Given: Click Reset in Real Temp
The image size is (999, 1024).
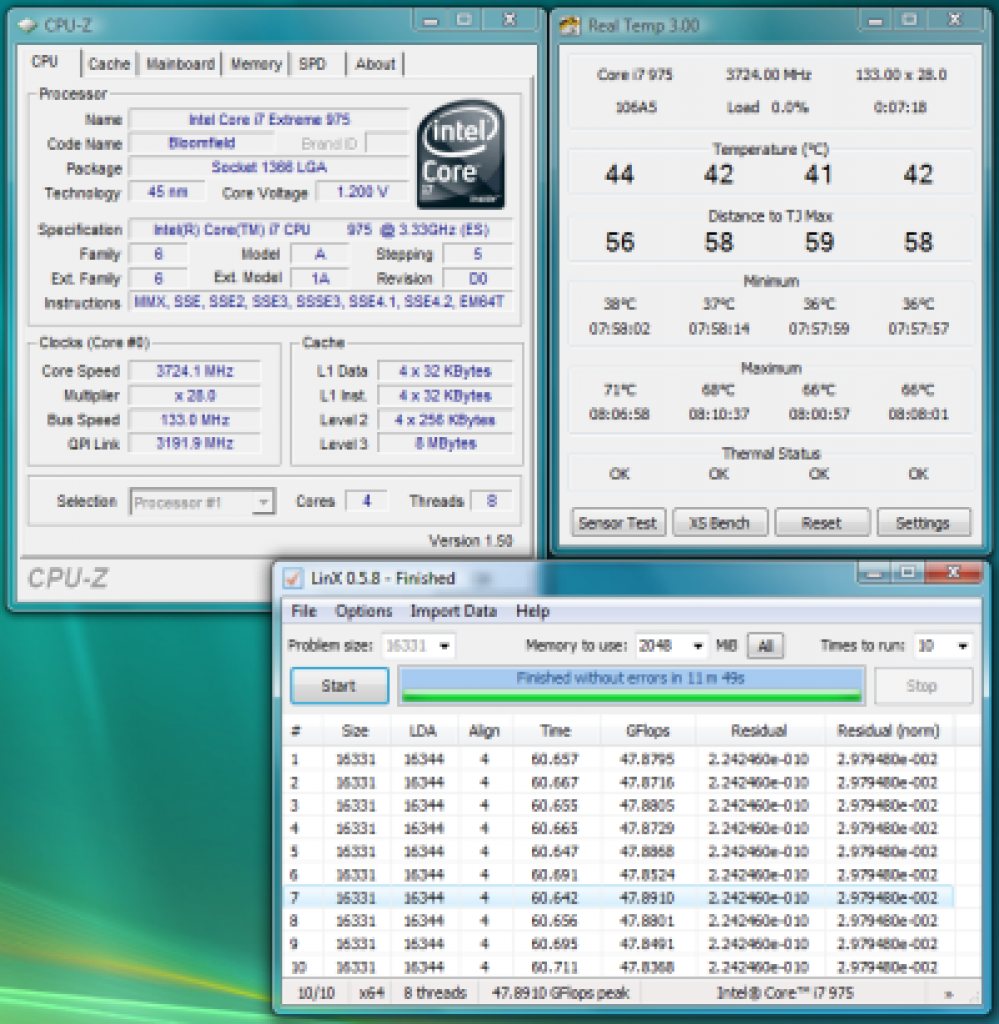Looking at the screenshot, I should tap(821, 523).
